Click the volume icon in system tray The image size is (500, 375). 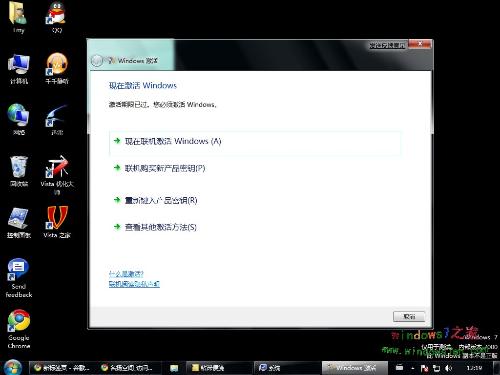(x=449, y=368)
